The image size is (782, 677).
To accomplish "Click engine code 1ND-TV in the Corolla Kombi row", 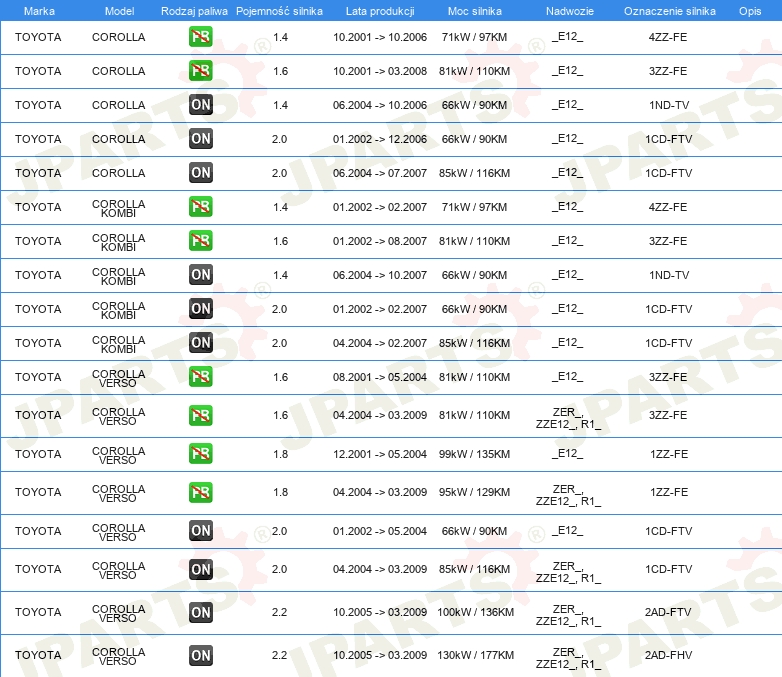I will [x=669, y=275].
